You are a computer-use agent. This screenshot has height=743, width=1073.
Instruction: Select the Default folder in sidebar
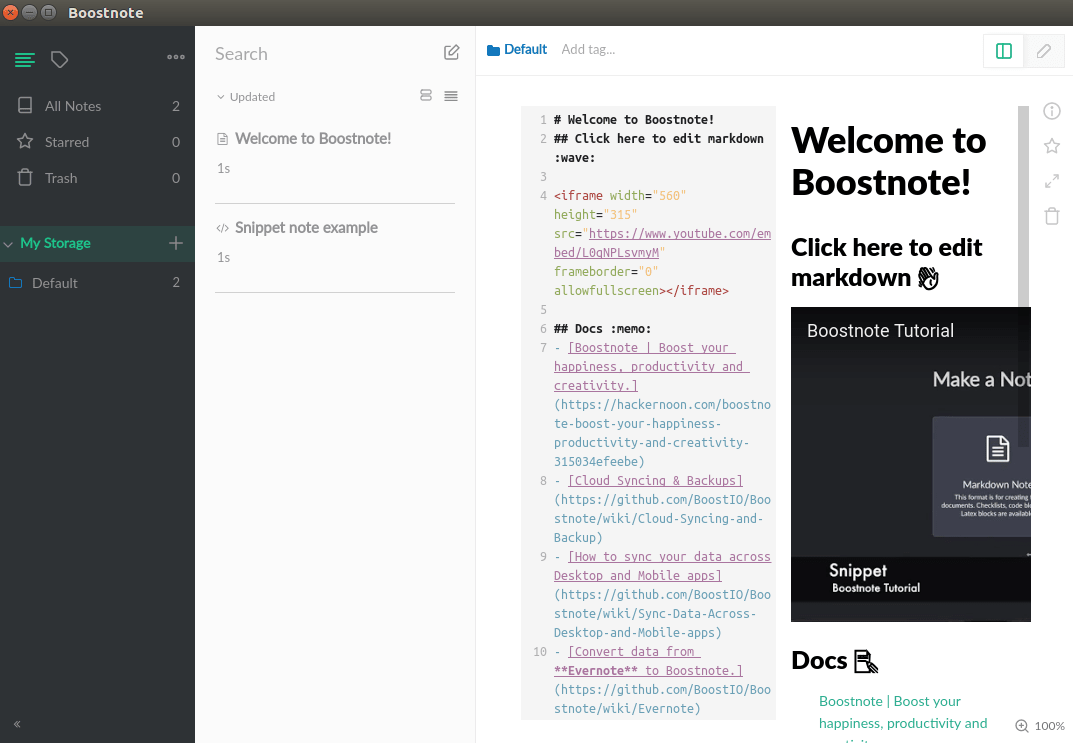click(x=97, y=283)
